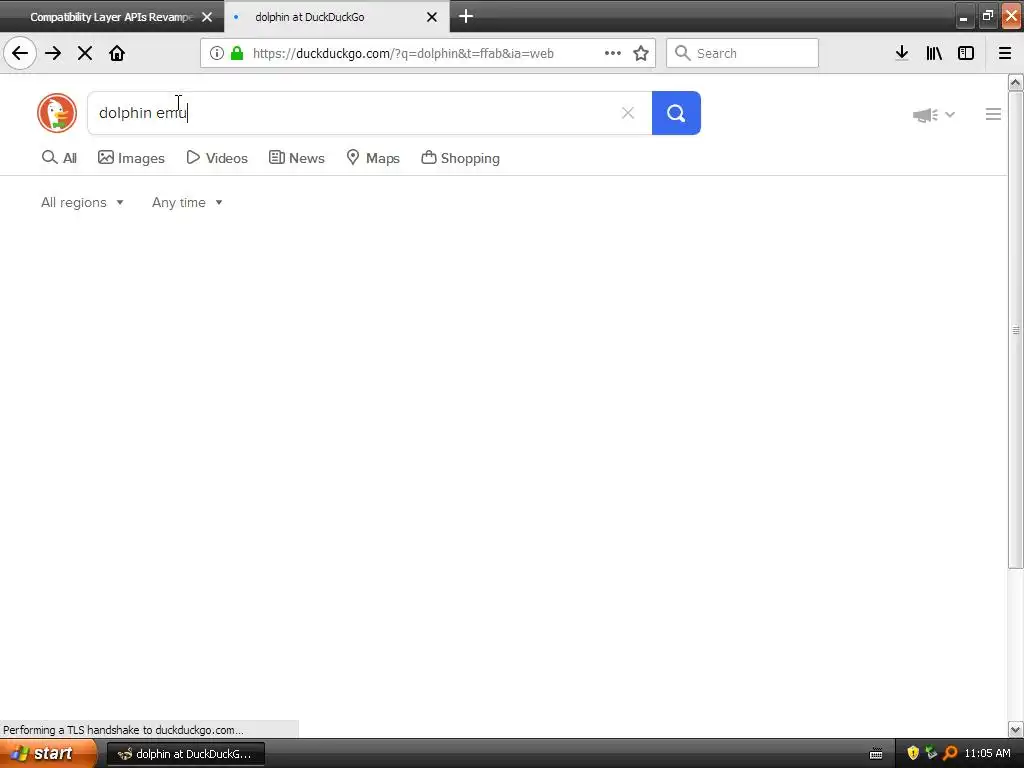Expand the Any time filter
1024x768 pixels.
coord(187,202)
